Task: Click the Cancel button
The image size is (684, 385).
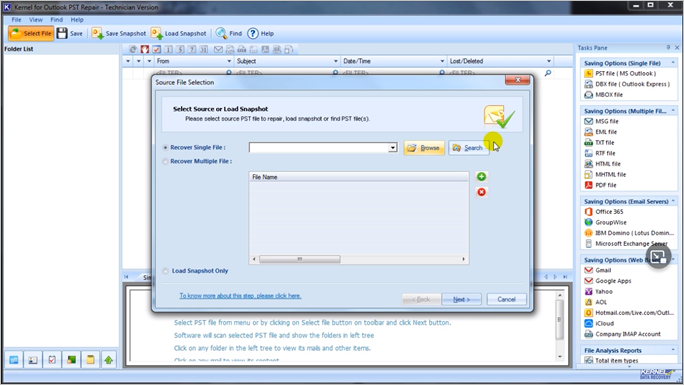Action: click(x=506, y=300)
